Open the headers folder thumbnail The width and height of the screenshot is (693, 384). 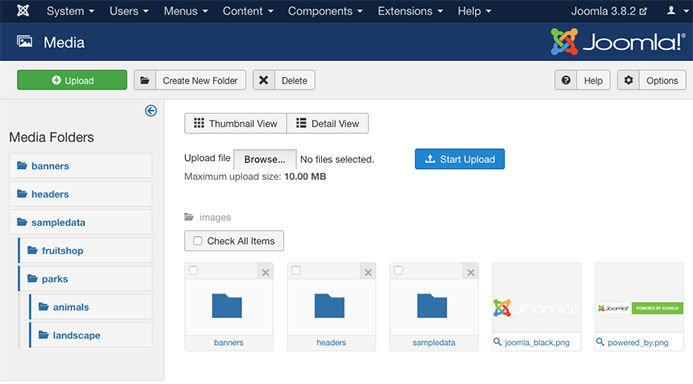[x=330, y=306]
